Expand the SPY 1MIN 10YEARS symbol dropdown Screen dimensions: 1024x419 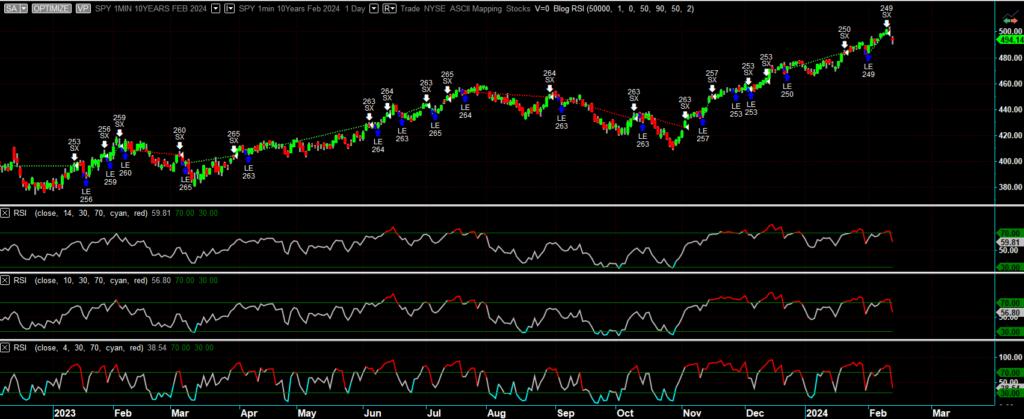(217, 7)
